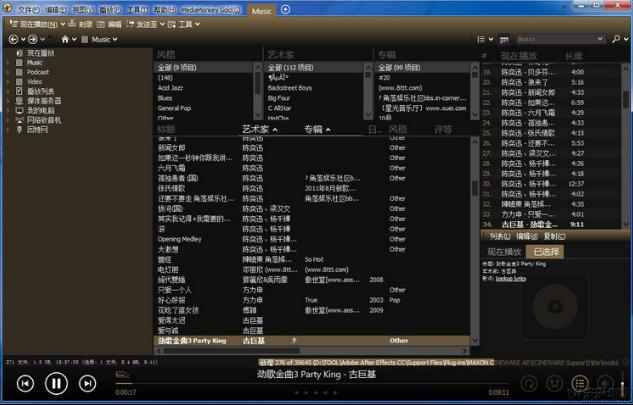Open the 工具 toolbar dropdown
The width and height of the screenshot is (633, 405).
(184, 23)
